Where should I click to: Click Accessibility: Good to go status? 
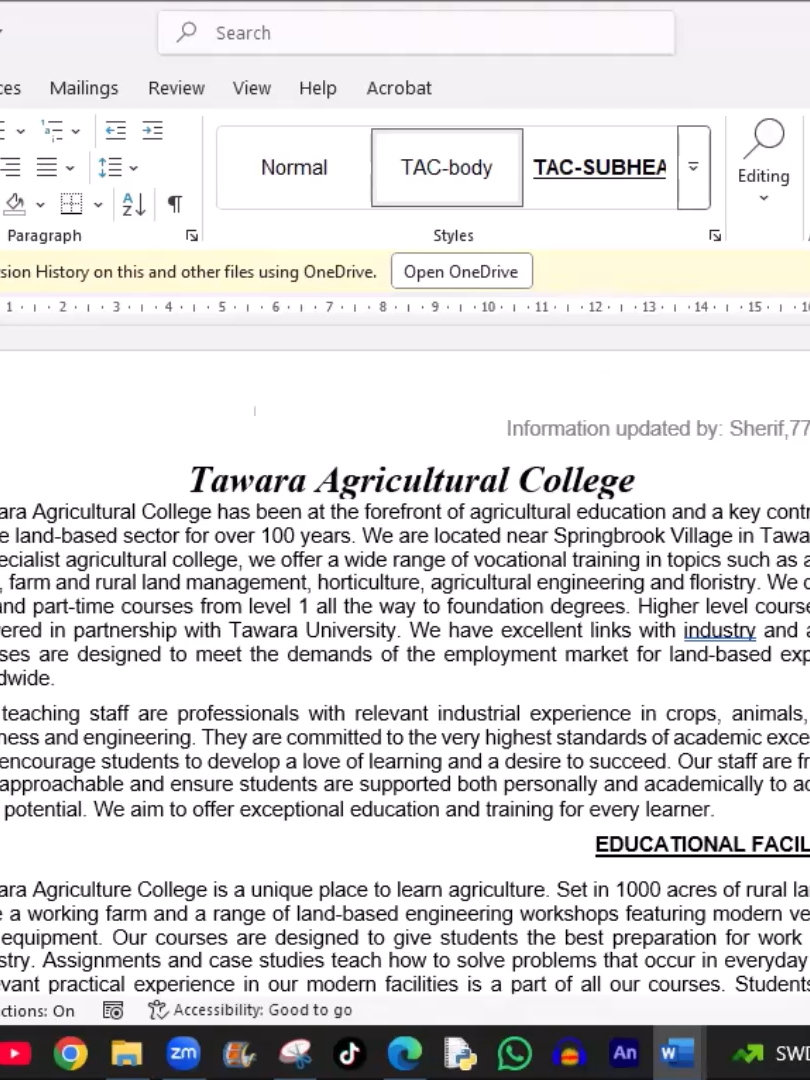click(262, 1010)
